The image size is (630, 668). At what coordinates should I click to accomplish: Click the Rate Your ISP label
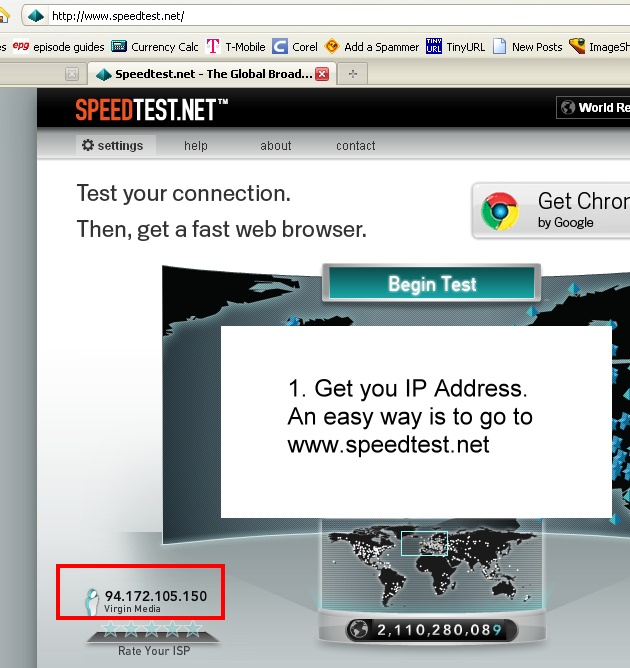point(154,651)
